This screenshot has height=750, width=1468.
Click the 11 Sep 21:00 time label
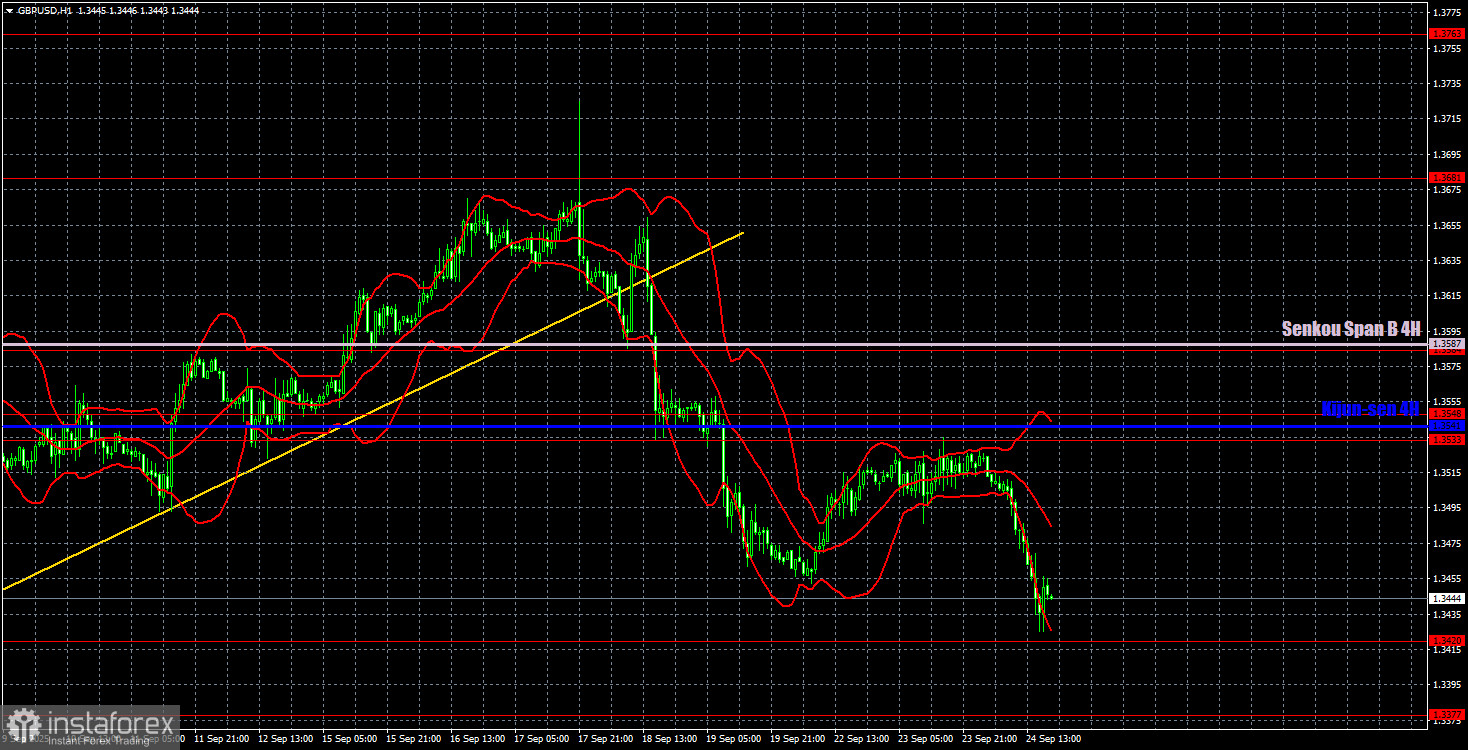pyautogui.click(x=220, y=739)
